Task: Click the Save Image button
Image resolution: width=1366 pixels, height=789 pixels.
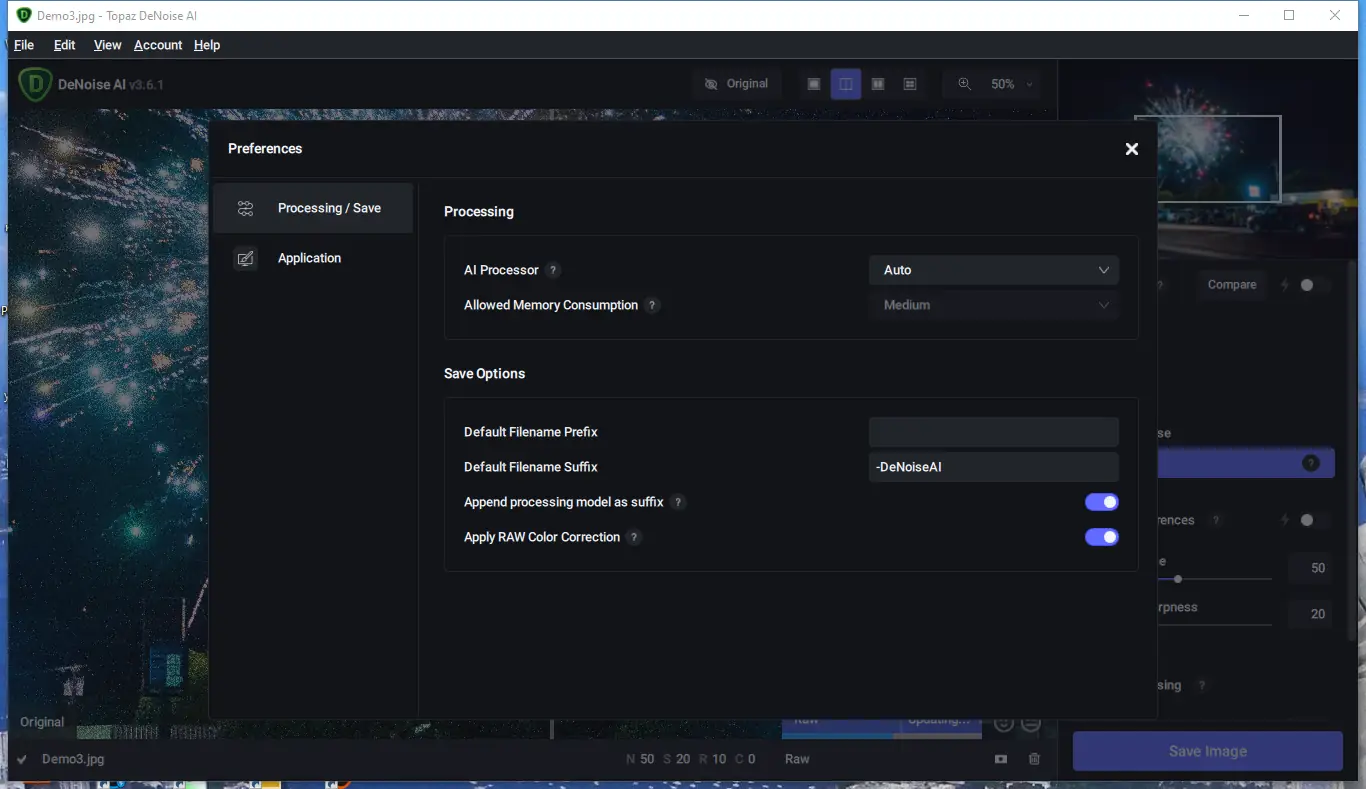Action: click(1208, 751)
